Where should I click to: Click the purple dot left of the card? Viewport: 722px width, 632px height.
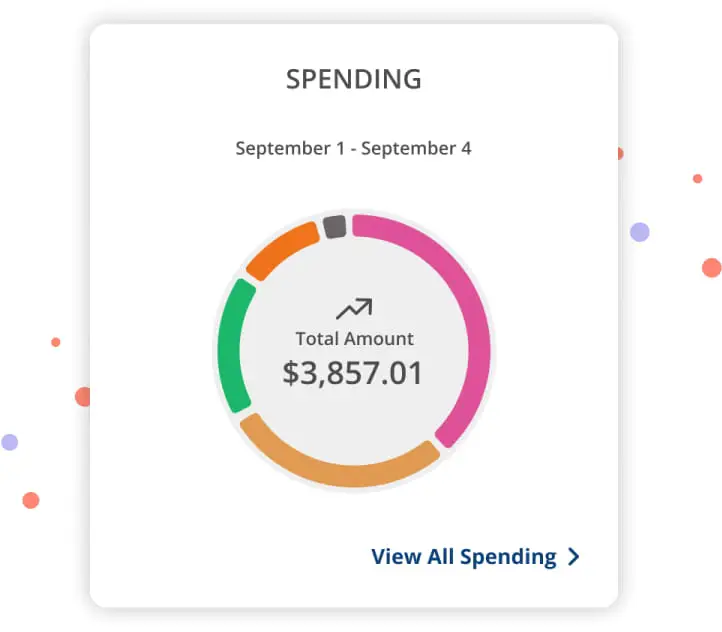point(10,442)
